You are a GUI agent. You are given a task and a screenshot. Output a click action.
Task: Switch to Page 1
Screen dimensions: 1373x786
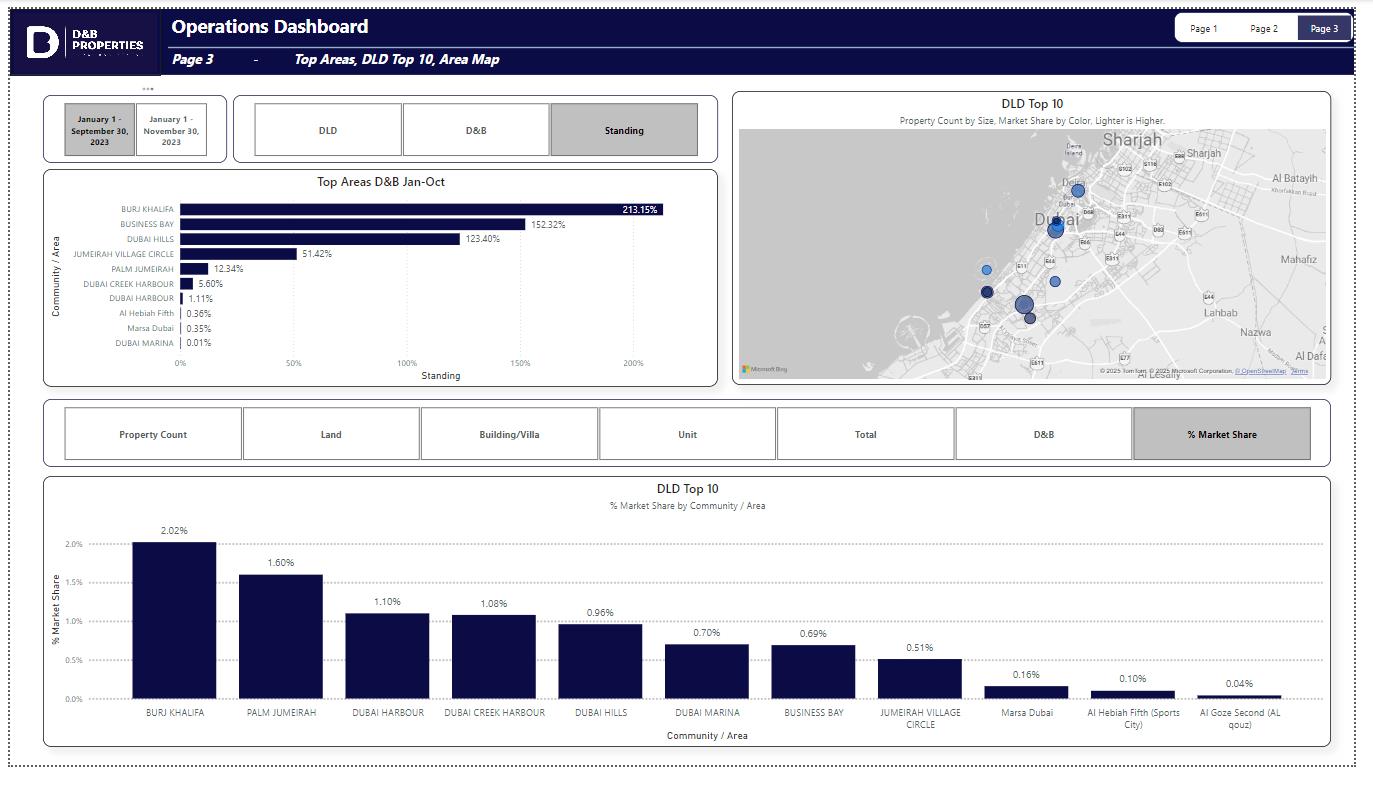(1204, 28)
